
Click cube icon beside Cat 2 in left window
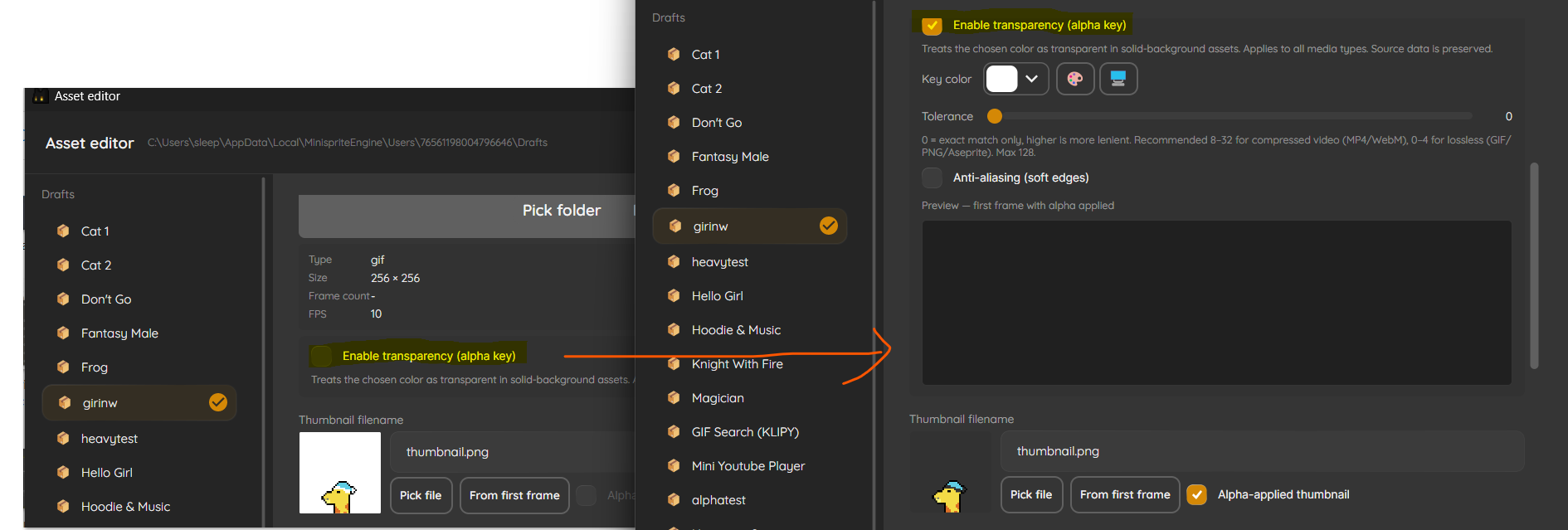tap(63, 265)
